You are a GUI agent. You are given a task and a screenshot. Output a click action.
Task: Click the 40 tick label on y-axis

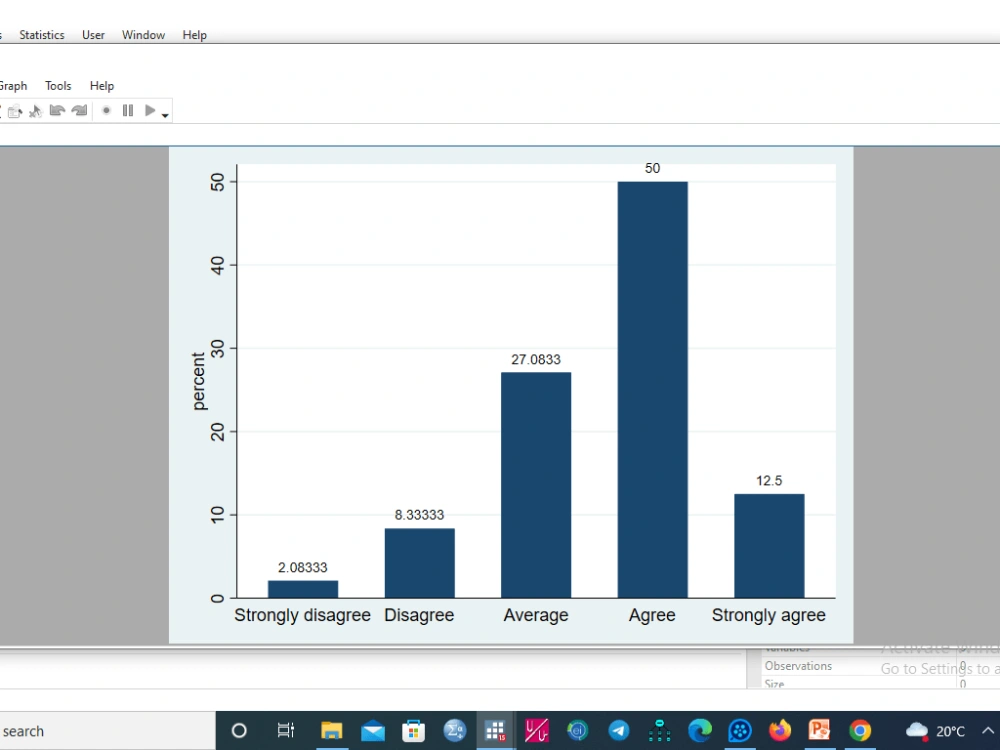(x=217, y=265)
